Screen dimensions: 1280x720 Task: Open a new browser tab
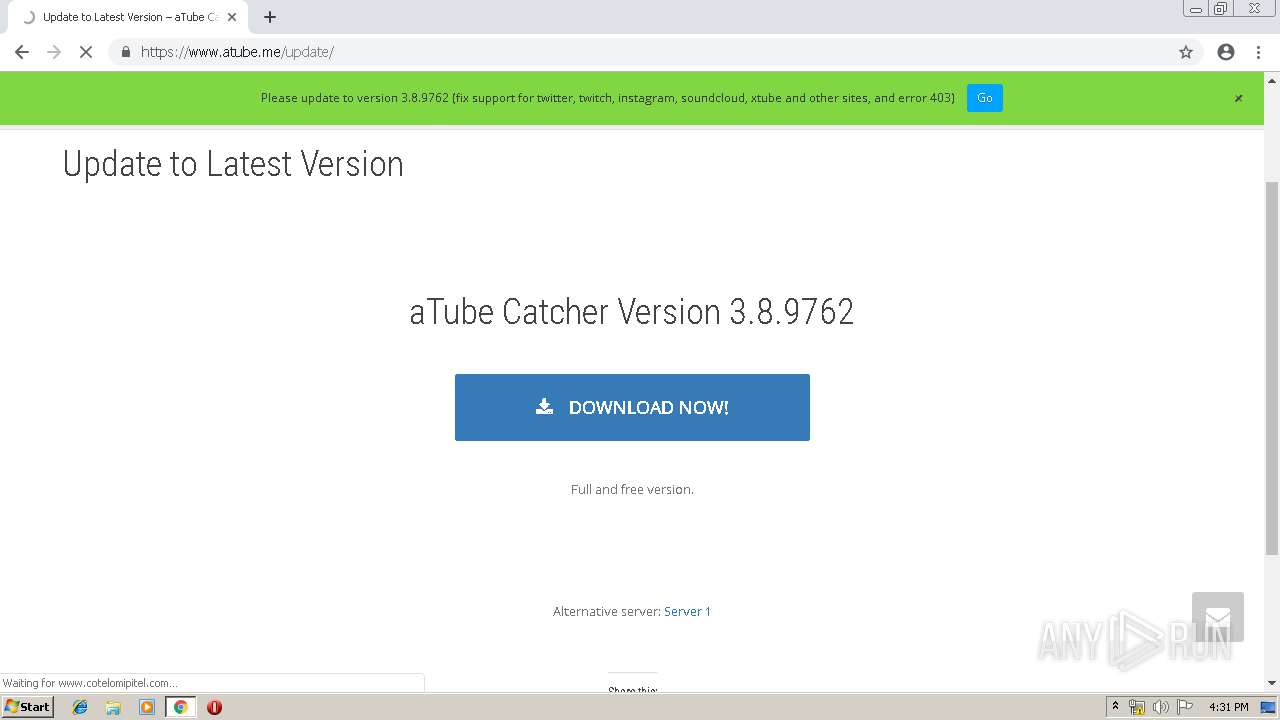(270, 17)
